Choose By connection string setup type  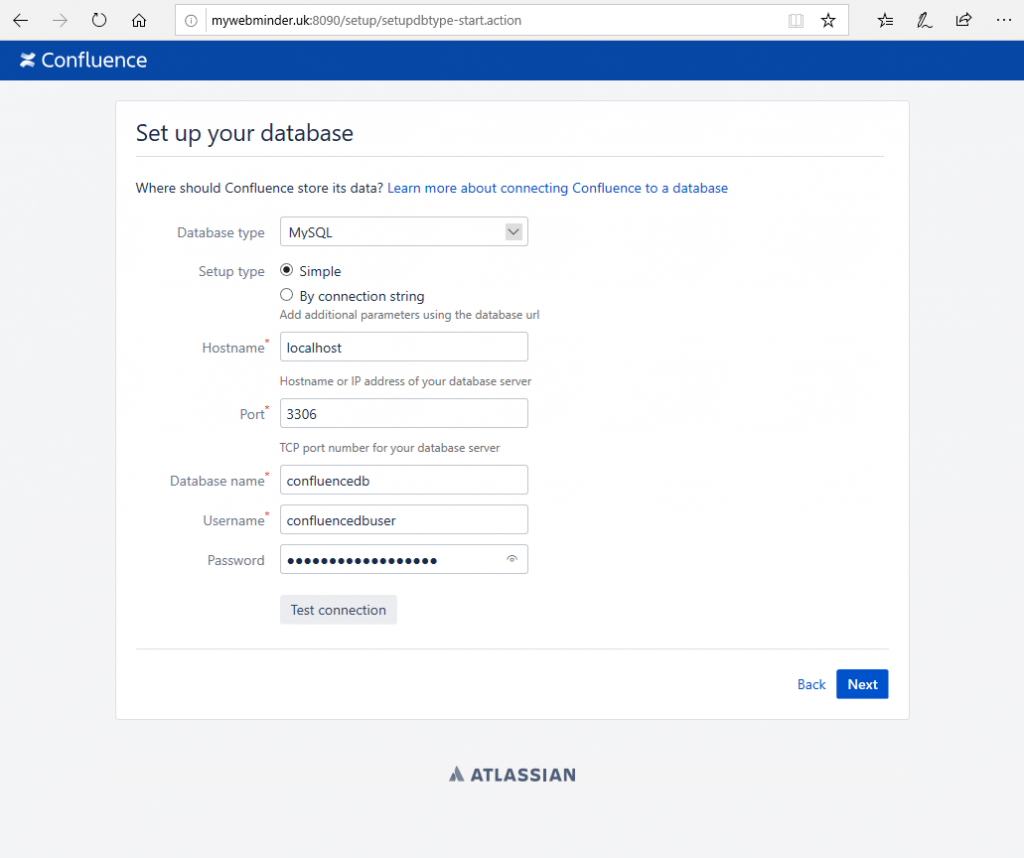pos(286,295)
